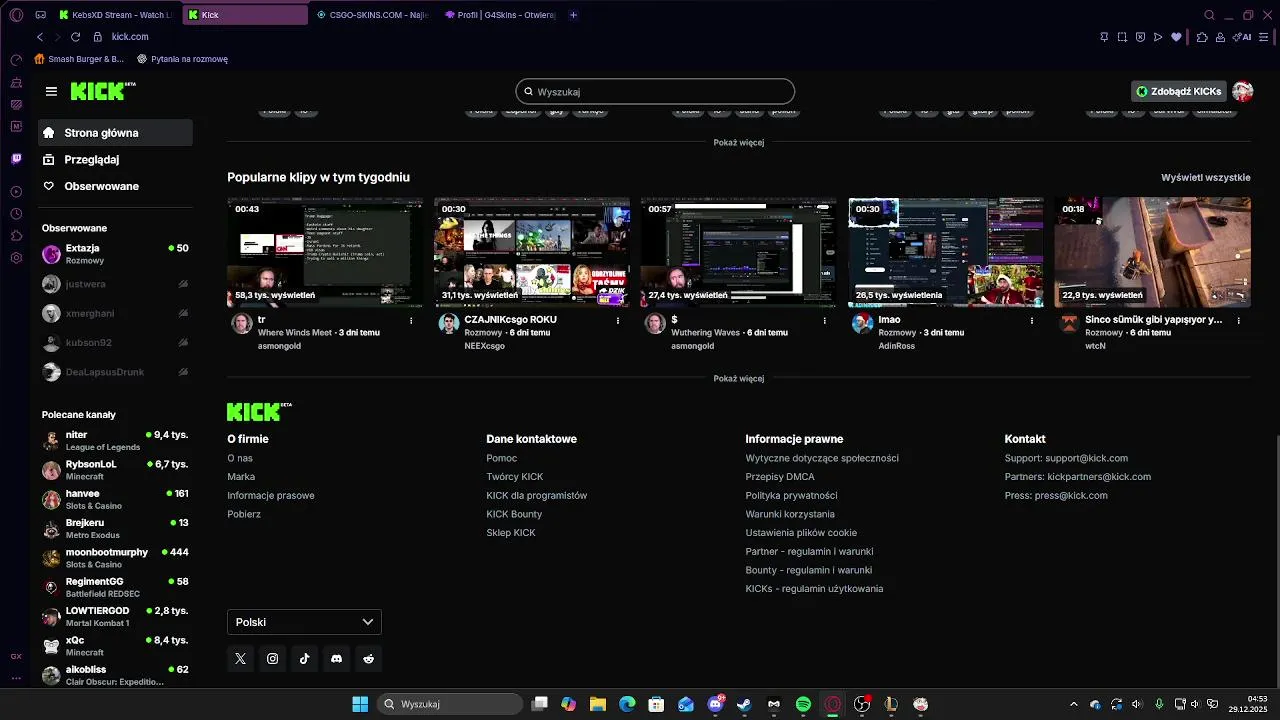Open the xQc recommended channel
1280x720 pixels.
tap(116, 646)
